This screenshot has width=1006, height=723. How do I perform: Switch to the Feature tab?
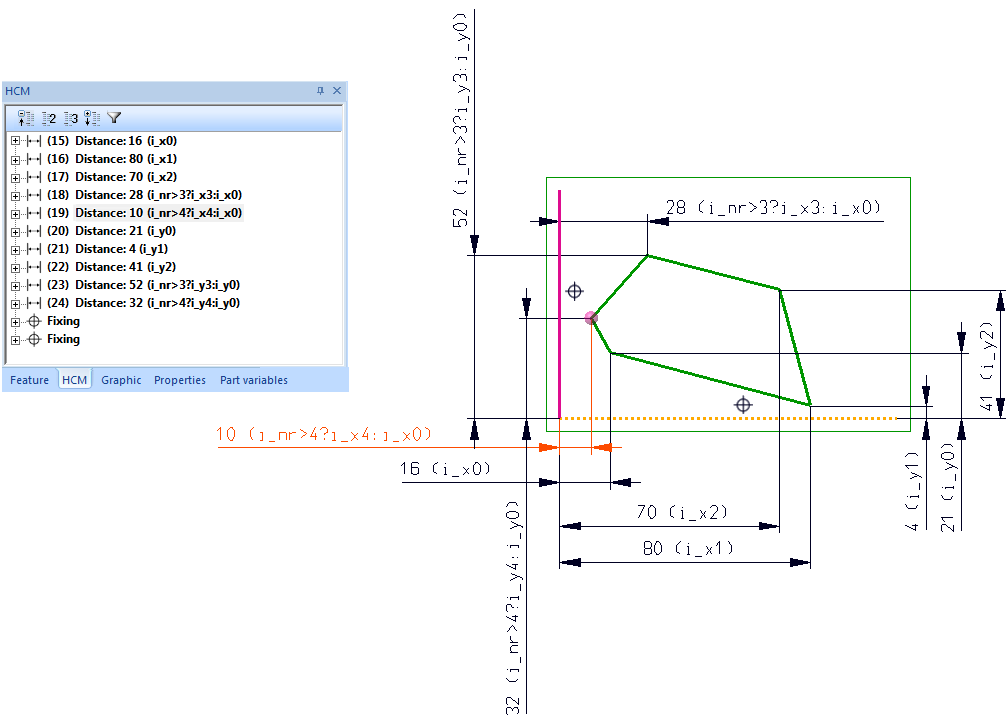click(x=30, y=380)
